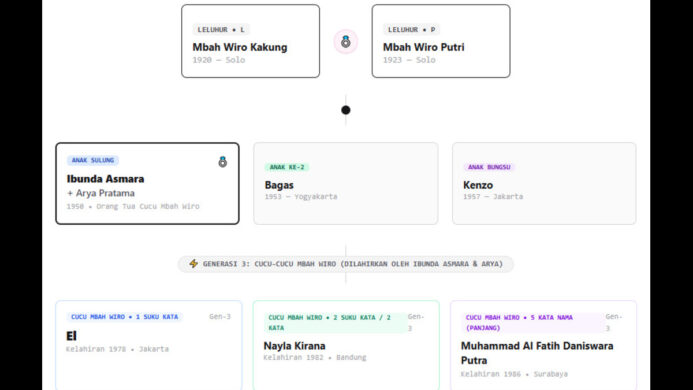
Task: Click the 'CUCU MBAH WIRO • 1 SUKU KATA' badge
Action: [x=125, y=317]
